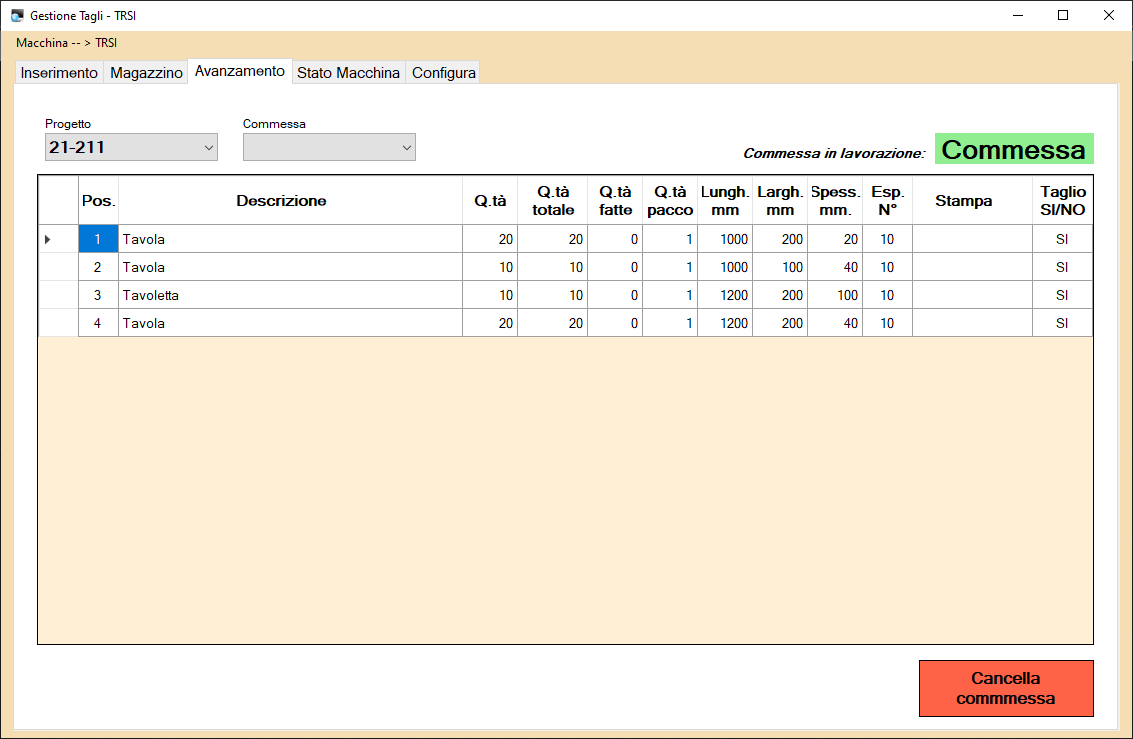Image resolution: width=1133 pixels, height=739 pixels.
Task: Open the Progetto dropdown
Action: coord(130,147)
